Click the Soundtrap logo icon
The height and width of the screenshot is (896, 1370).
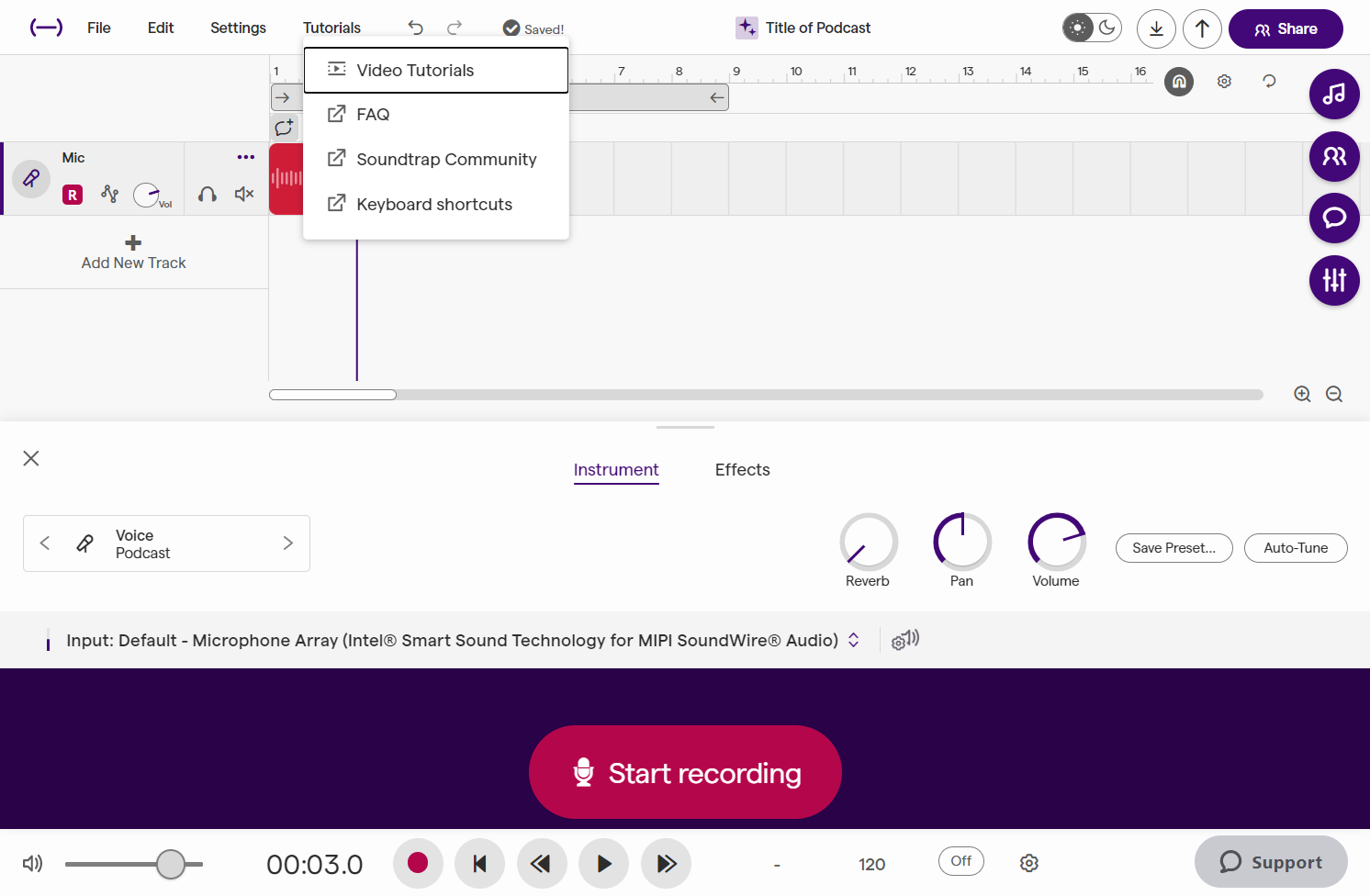pos(46,28)
